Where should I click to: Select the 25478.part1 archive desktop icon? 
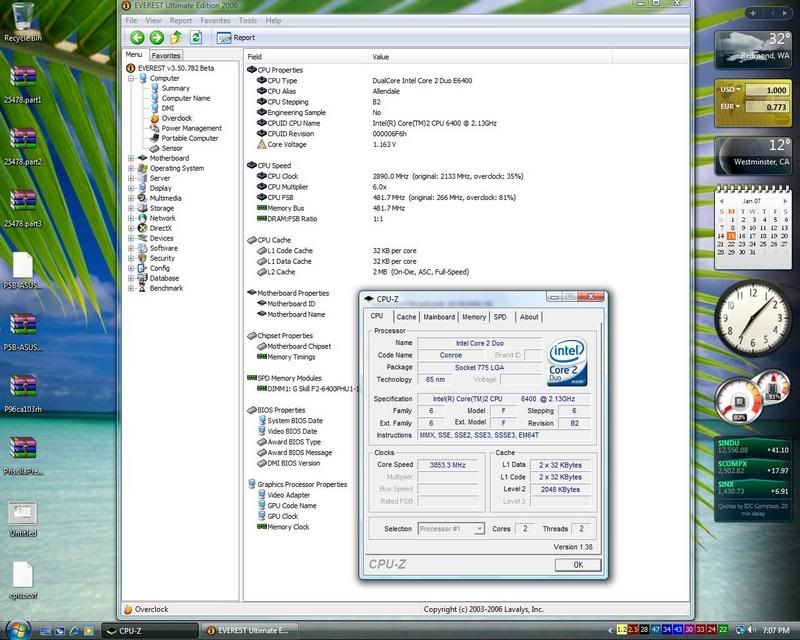point(22,85)
